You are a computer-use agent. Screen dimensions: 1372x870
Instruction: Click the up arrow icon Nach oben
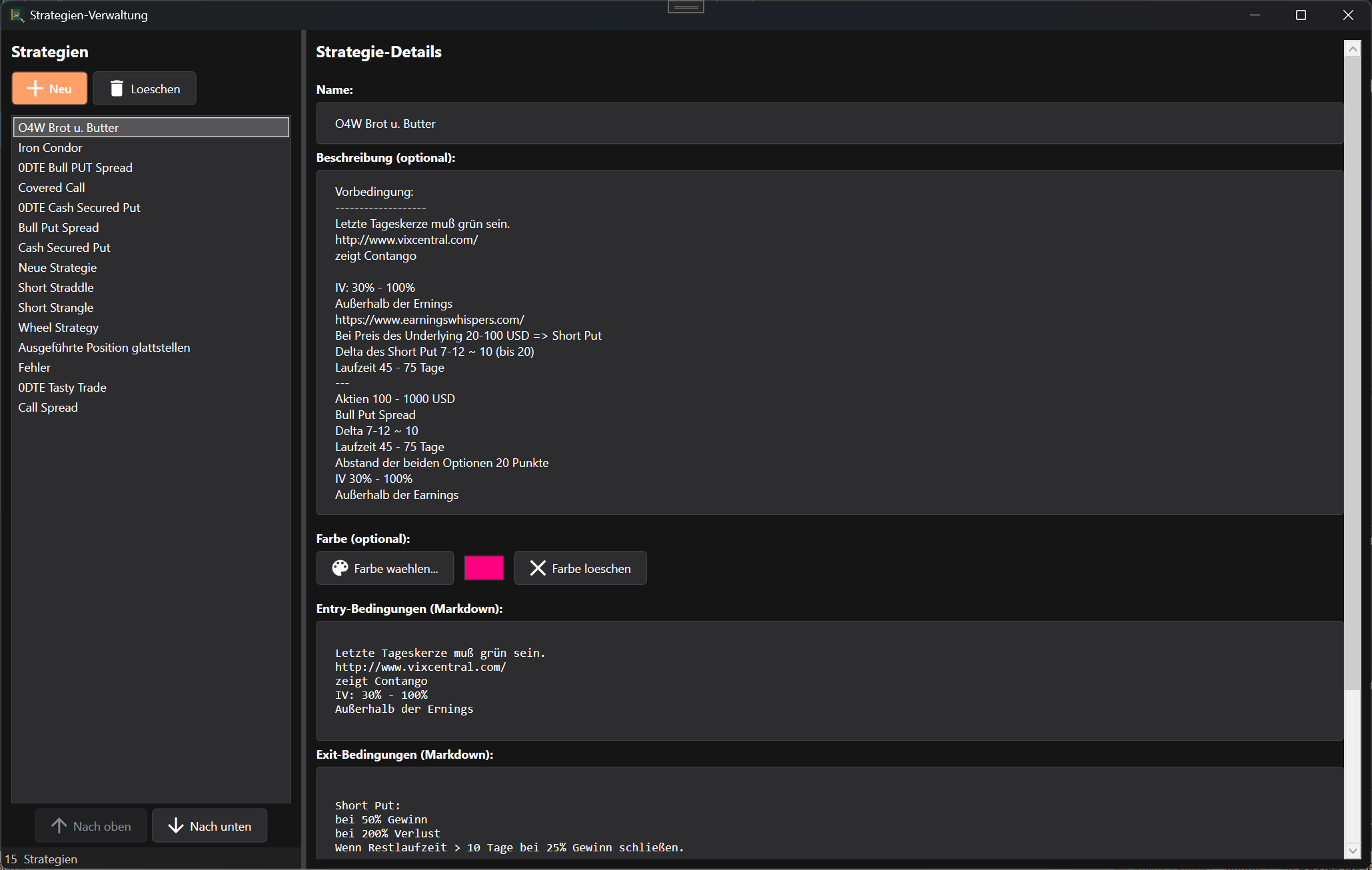(x=59, y=826)
